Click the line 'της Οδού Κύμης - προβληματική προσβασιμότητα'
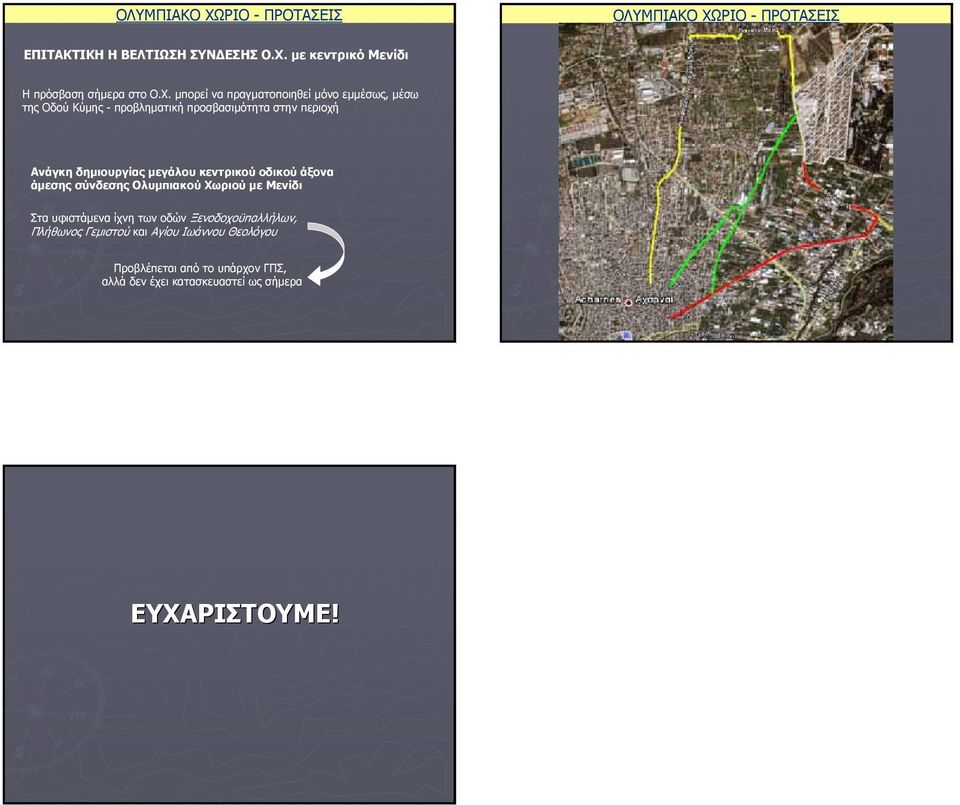Image resolution: width=960 pixels, height=805 pixels. (180, 108)
